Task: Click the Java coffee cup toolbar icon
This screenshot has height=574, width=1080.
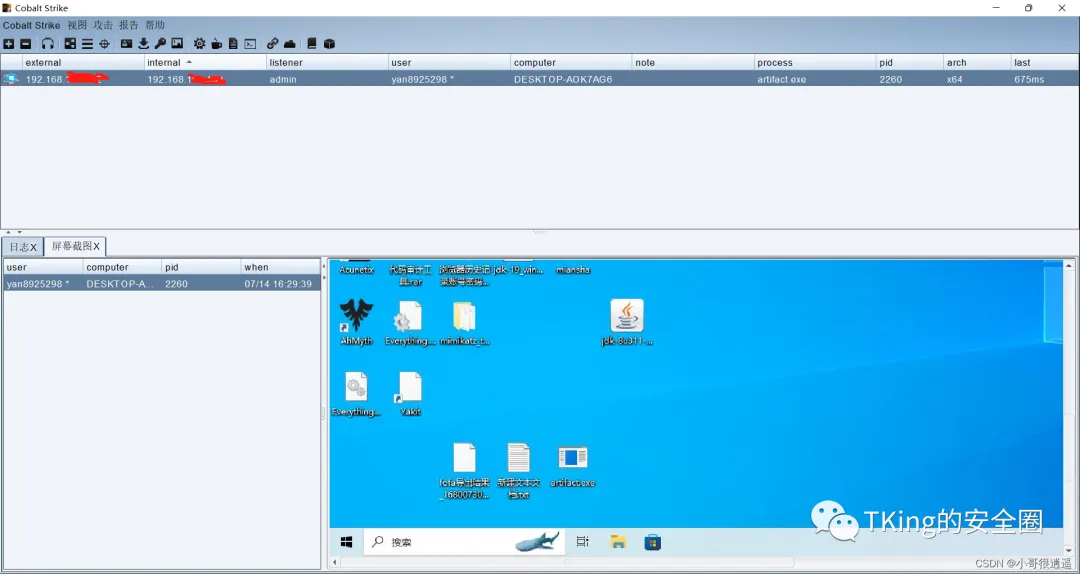Action: 216,43
